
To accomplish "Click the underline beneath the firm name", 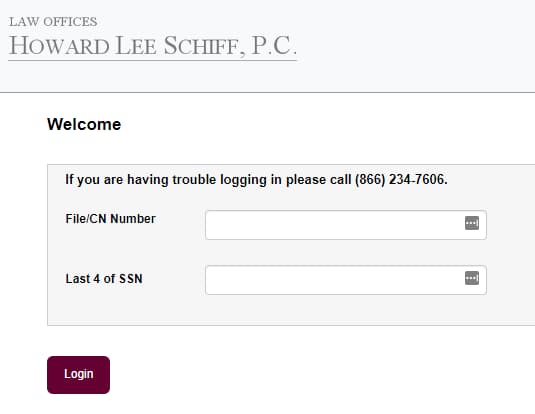I will [153, 61].
